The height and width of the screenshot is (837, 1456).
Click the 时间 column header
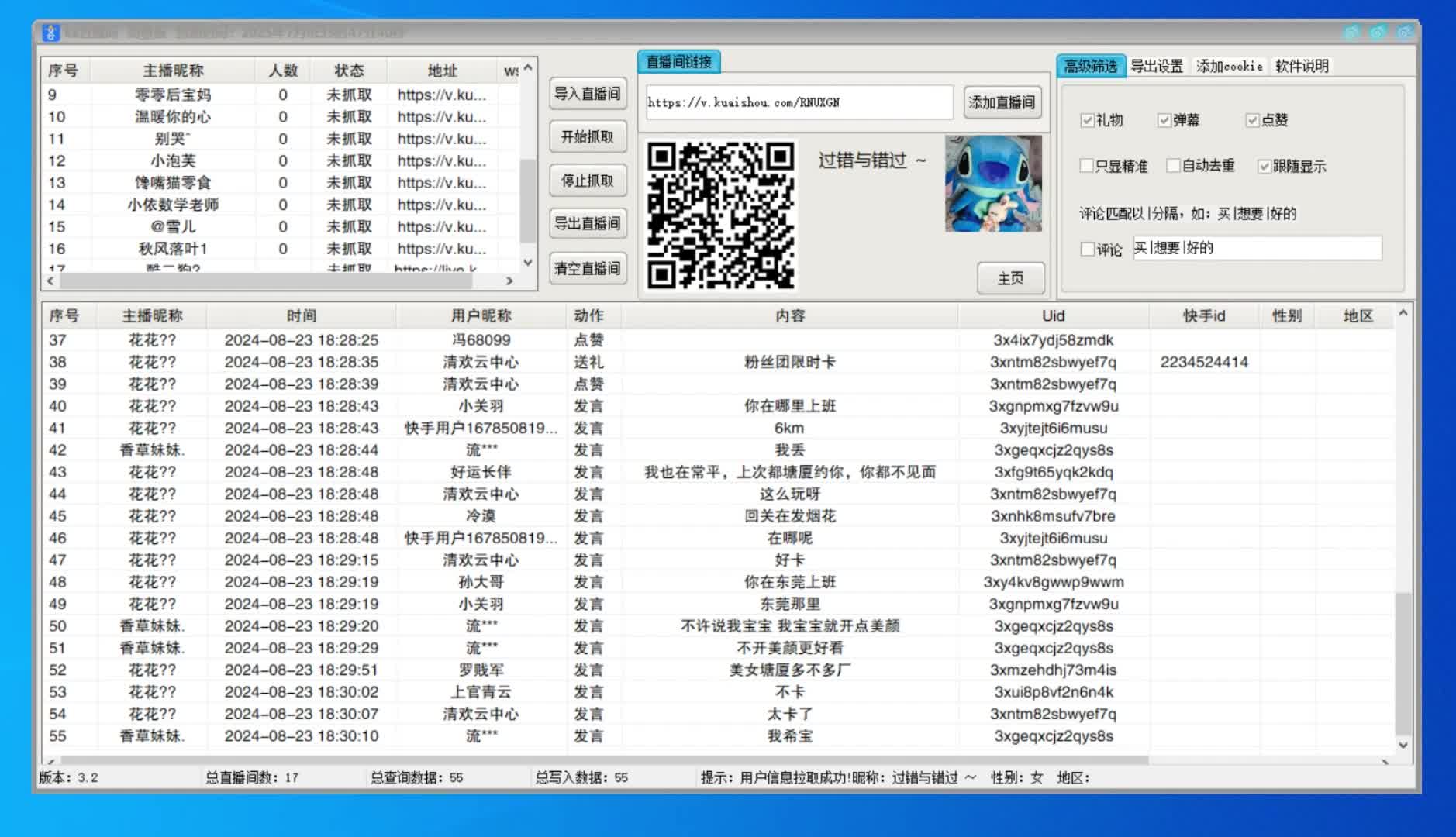tap(301, 315)
